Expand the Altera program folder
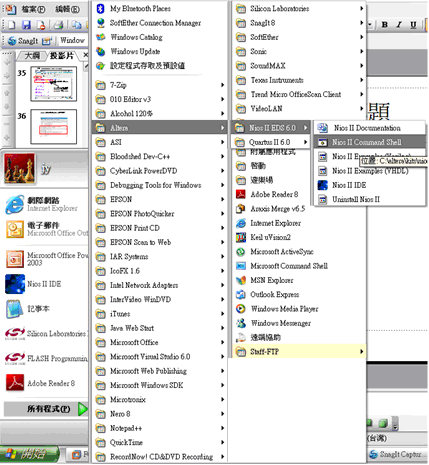Viewport: 429px width, 465px height. (160, 128)
